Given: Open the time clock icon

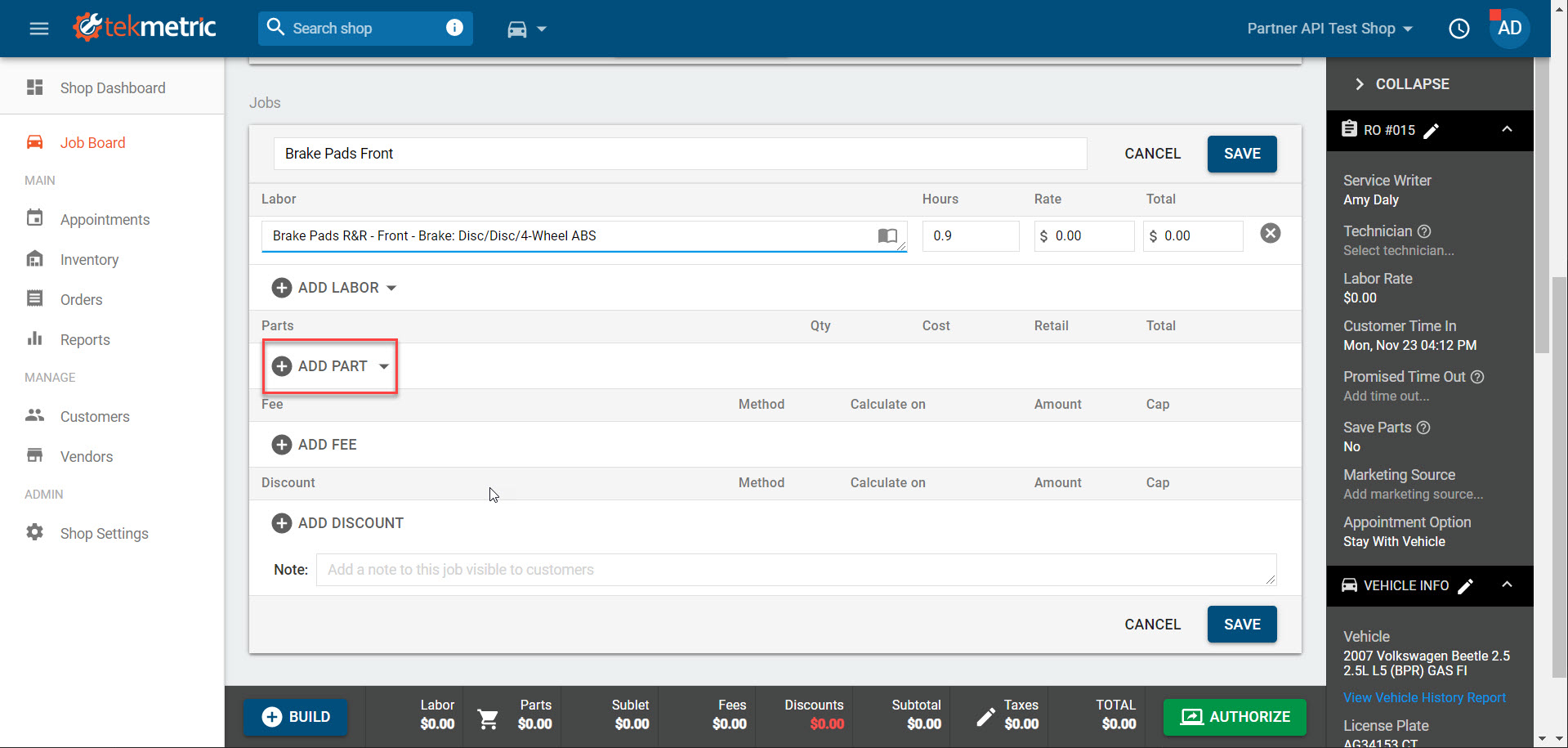Looking at the screenshot, I should click(x=1459, y=29).
